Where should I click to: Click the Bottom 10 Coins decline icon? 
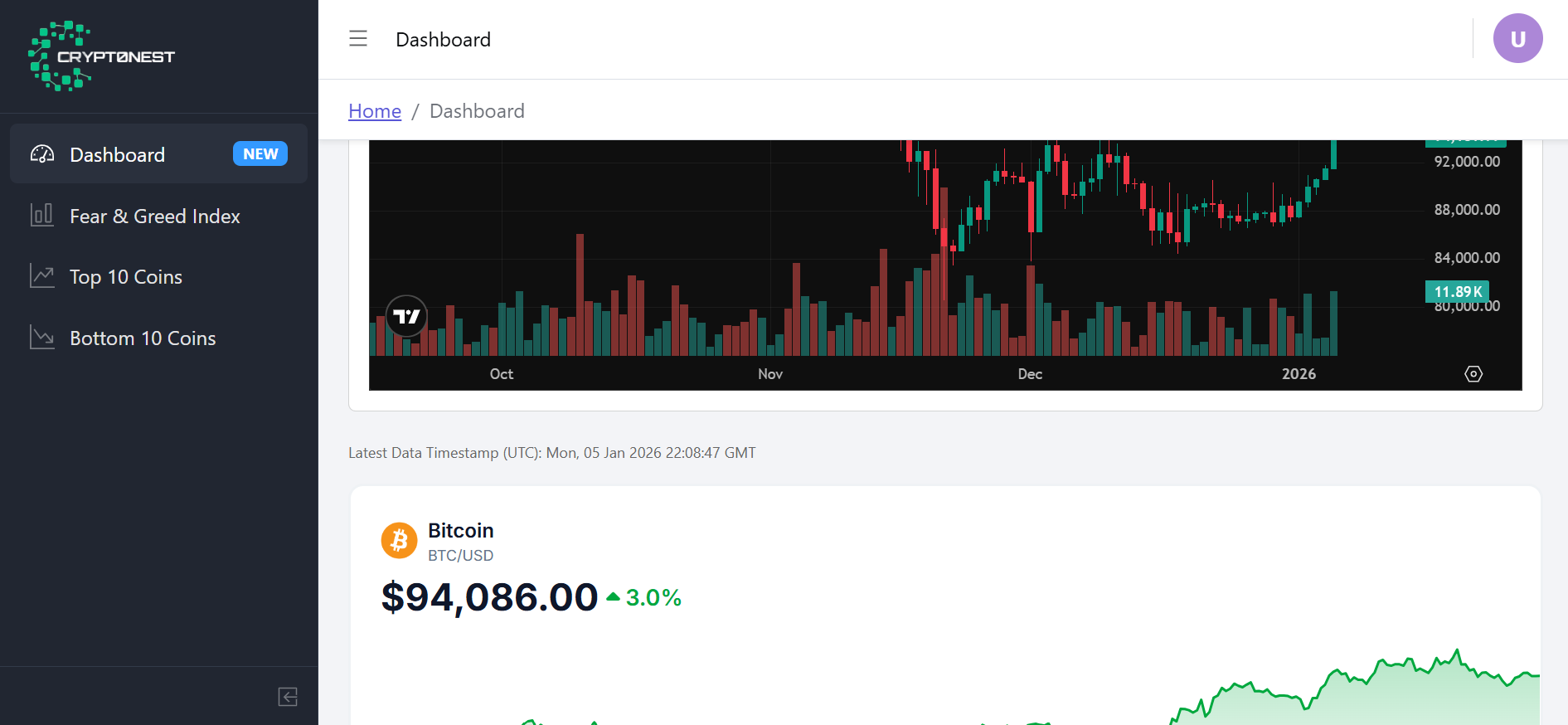coord(41,337)
